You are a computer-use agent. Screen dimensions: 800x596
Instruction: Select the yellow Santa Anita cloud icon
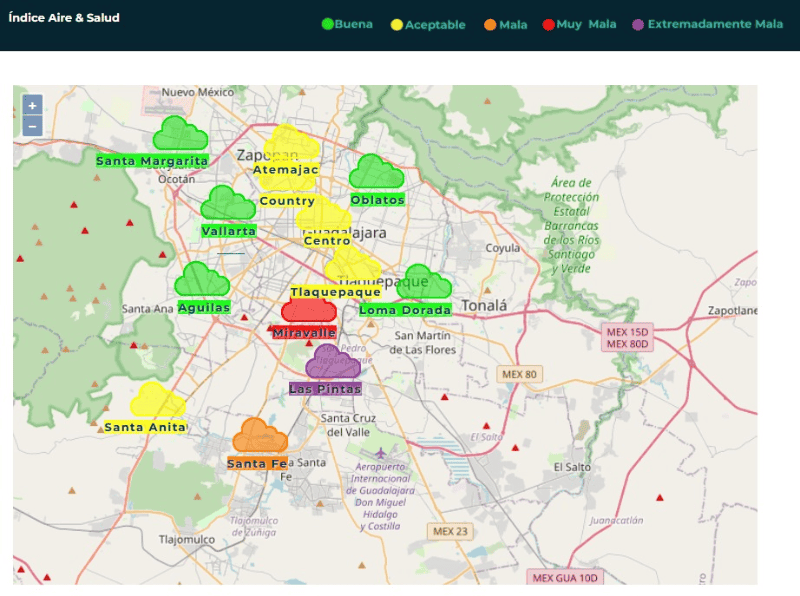click(x=157, y=401)
